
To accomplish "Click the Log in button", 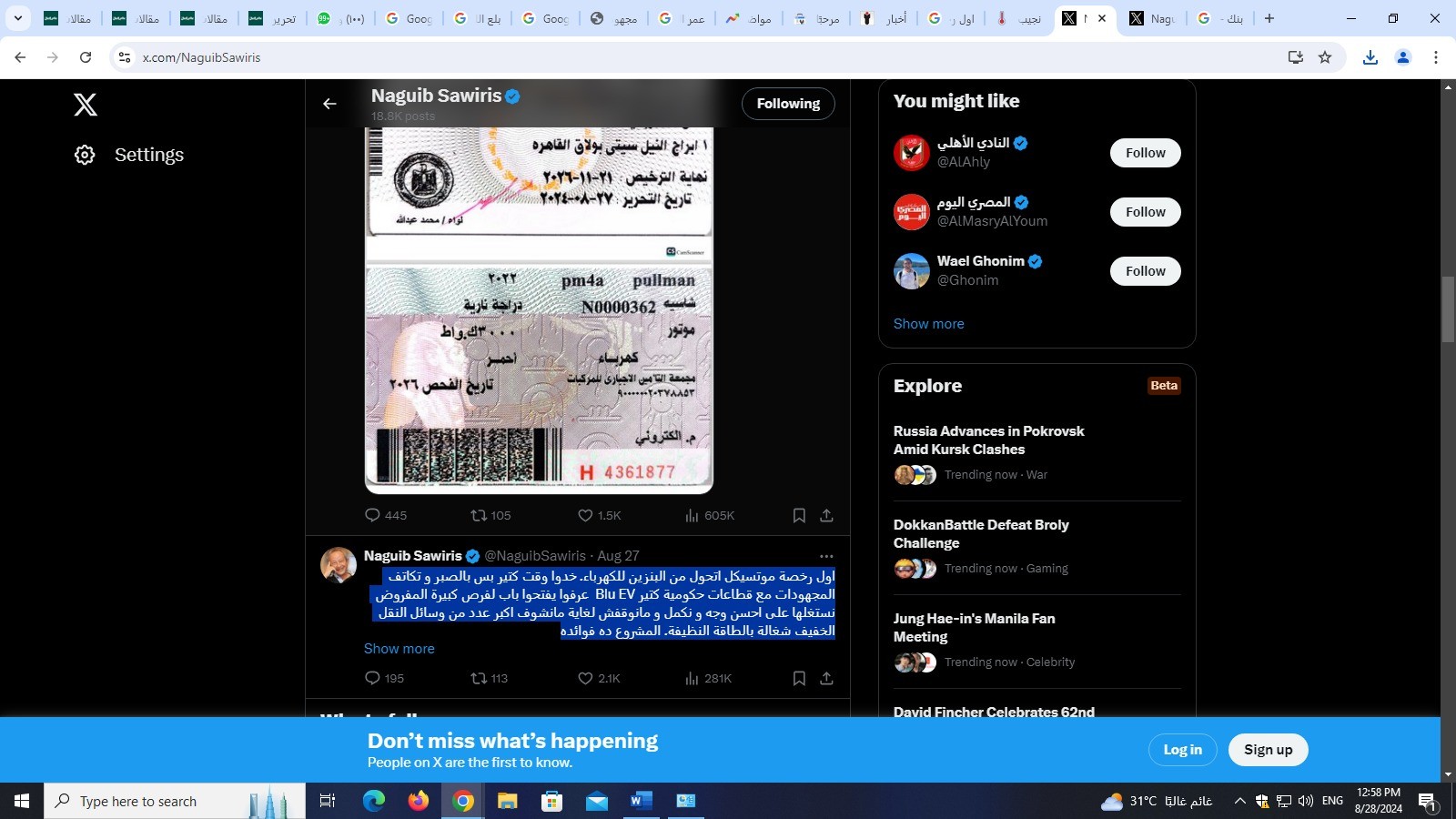I will tap(1182, 750).
